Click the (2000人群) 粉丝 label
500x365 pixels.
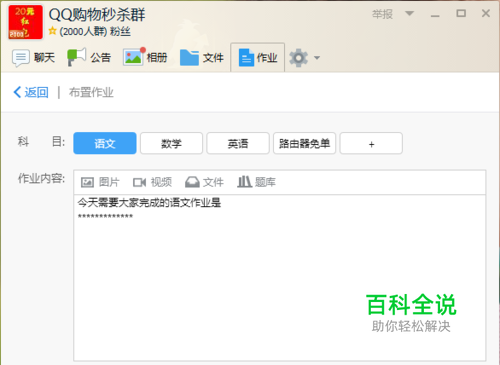click(x=95, y=31)
